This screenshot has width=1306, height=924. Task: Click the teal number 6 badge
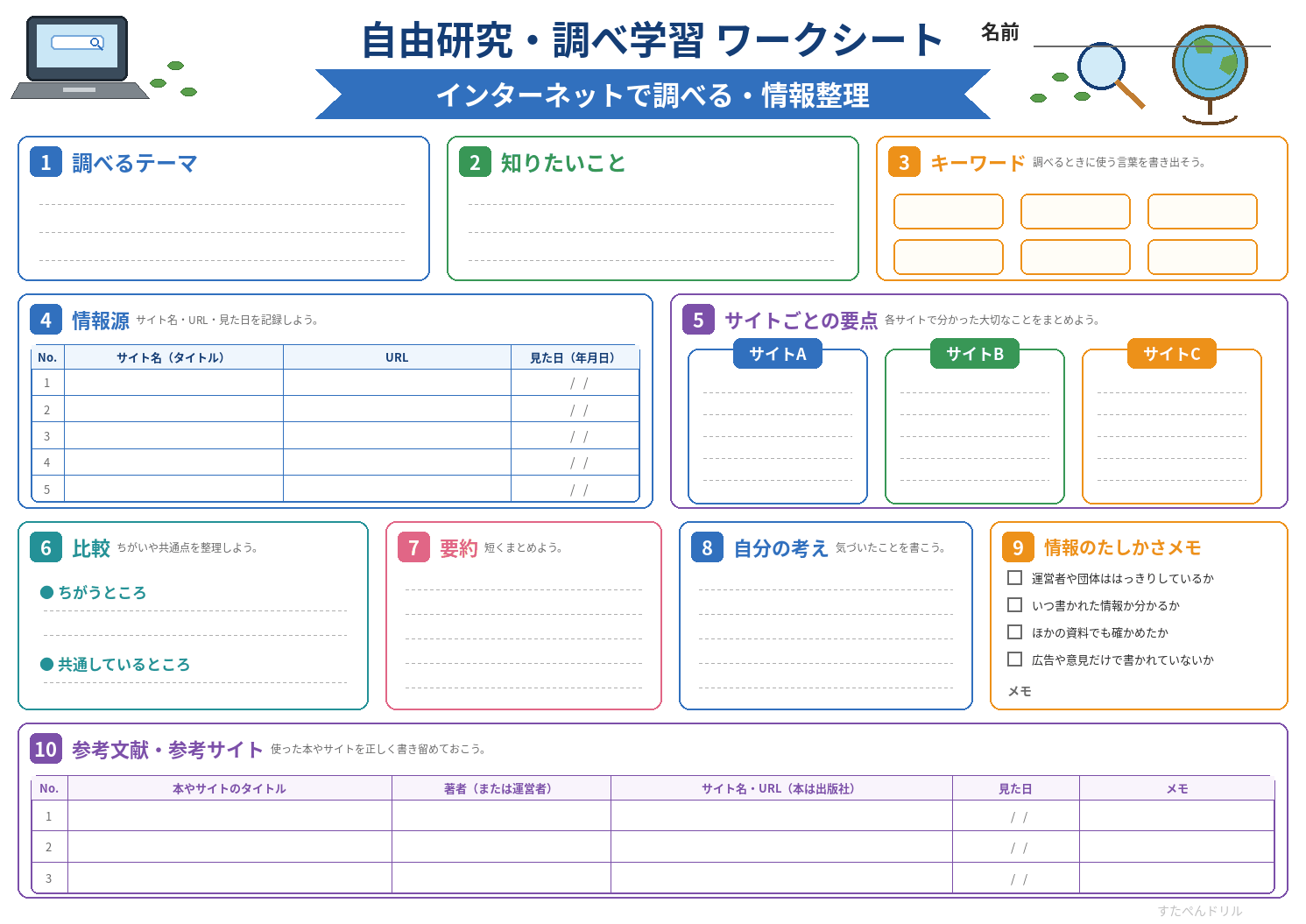point(46,547)
